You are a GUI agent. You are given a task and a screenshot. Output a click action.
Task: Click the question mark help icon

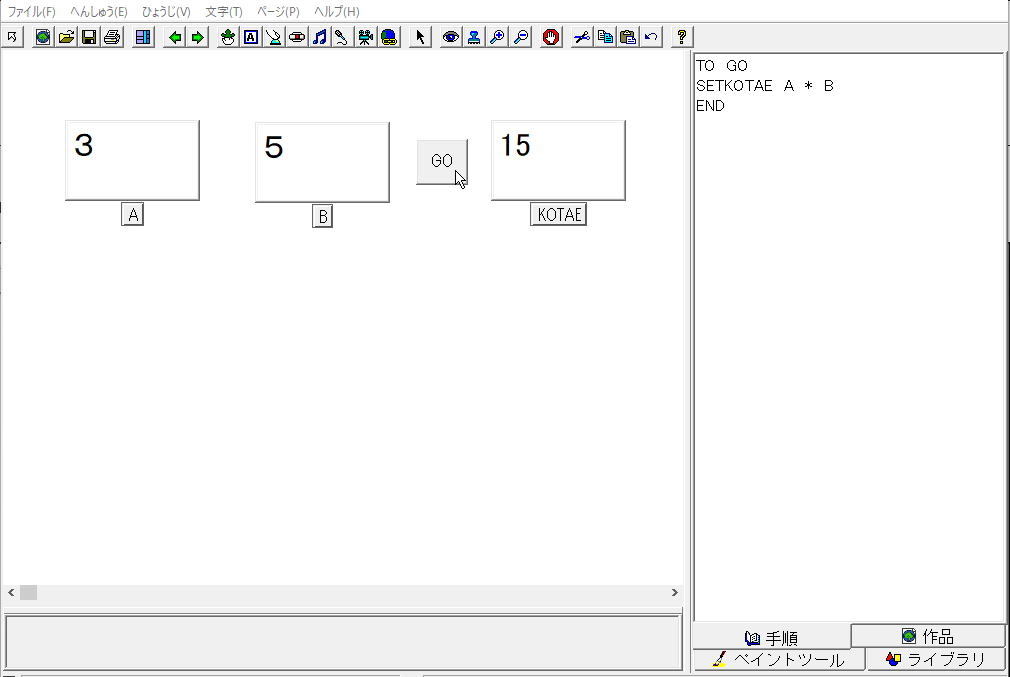(681, 37)
